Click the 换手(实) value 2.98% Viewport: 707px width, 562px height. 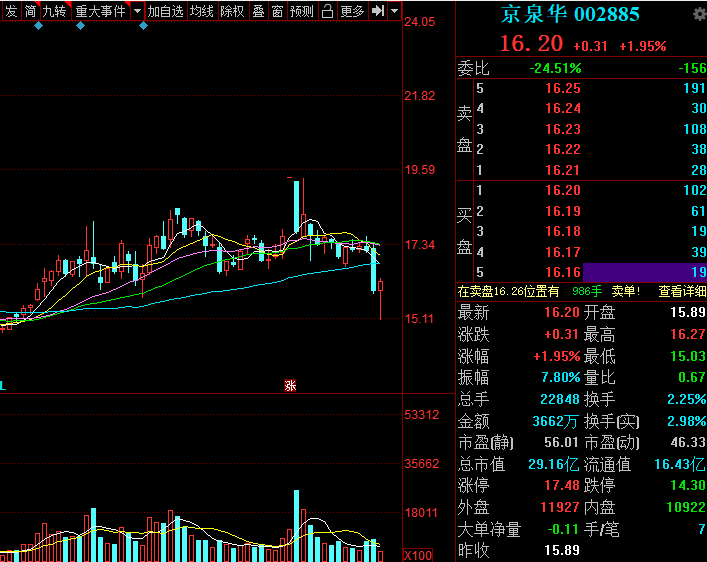coord(687,421)
